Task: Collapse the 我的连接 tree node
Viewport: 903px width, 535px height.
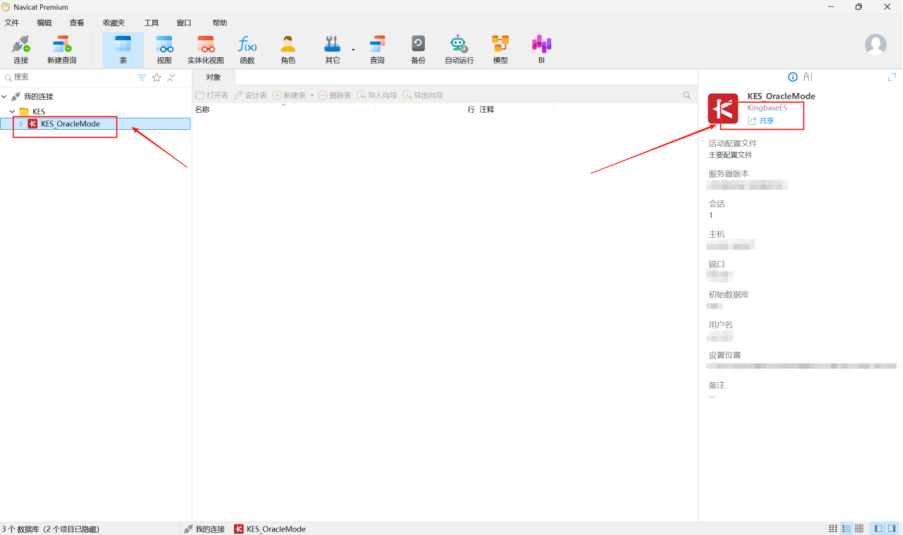Action: 5,97
